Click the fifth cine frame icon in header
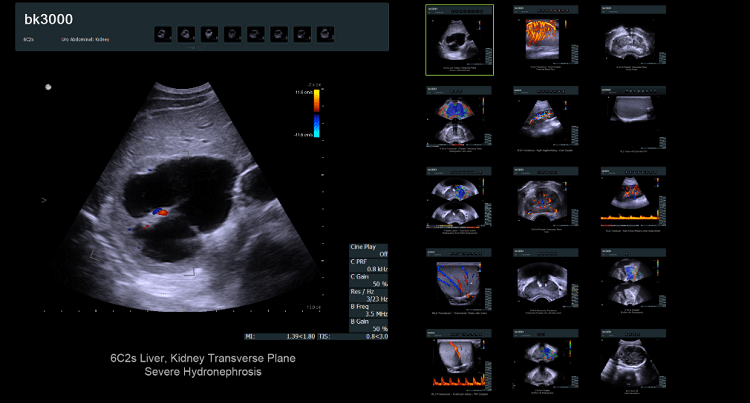The width and height of the screenshot is (750, 403). [255, 34]
